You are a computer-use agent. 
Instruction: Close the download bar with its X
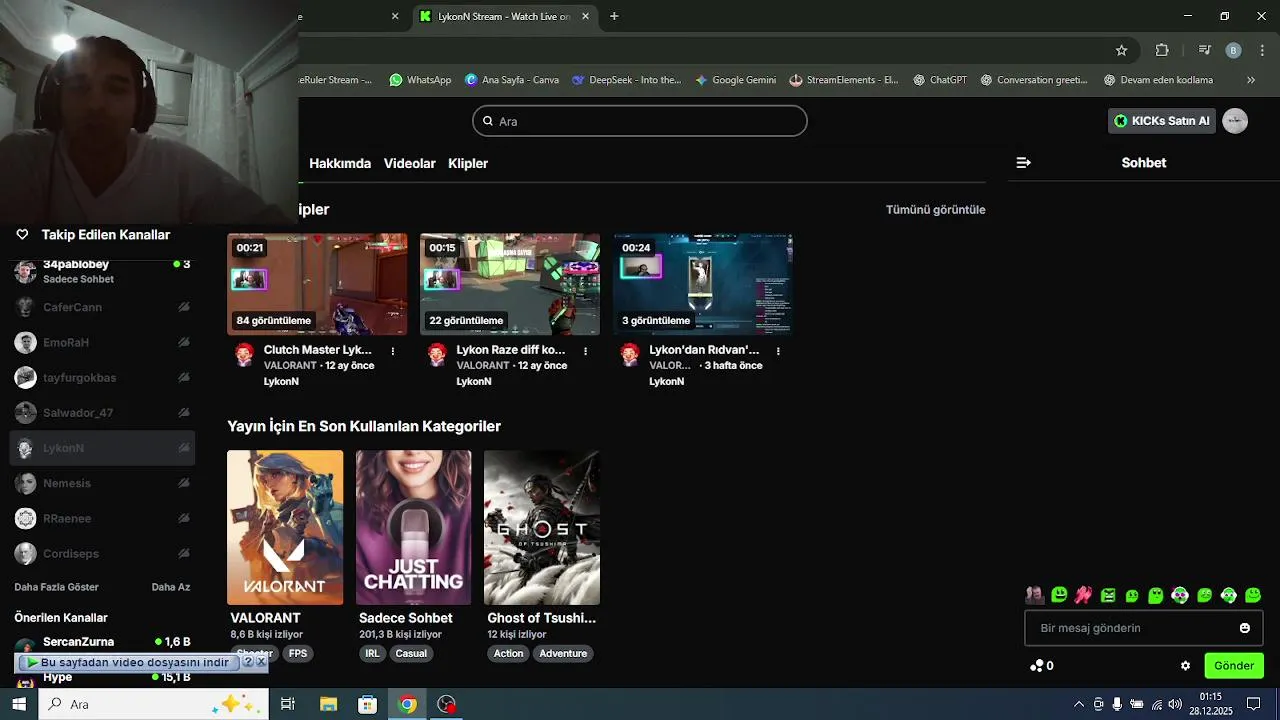[261, 662]
